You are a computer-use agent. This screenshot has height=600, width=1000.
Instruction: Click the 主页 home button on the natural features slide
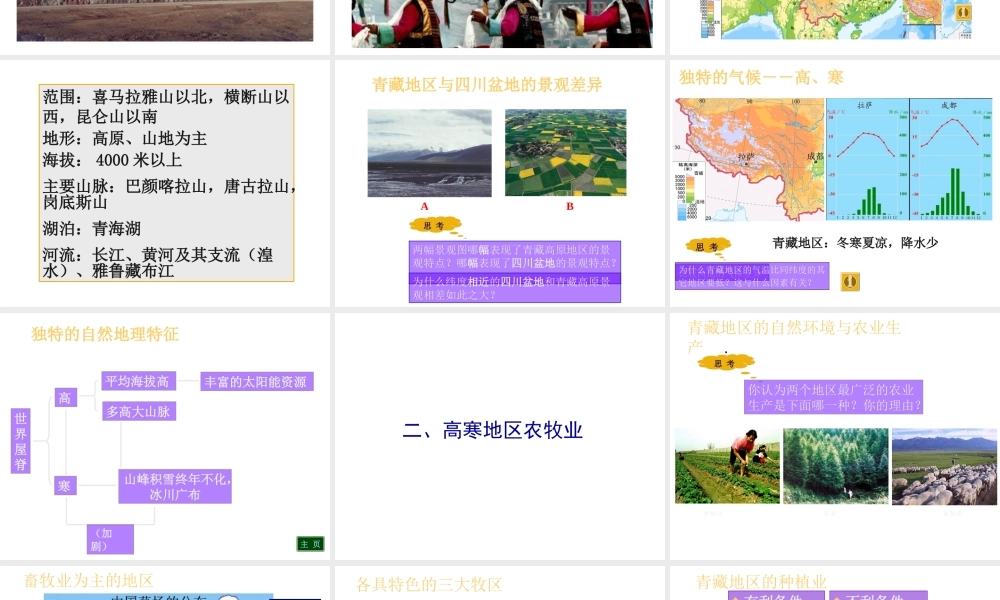coord(311,544)
